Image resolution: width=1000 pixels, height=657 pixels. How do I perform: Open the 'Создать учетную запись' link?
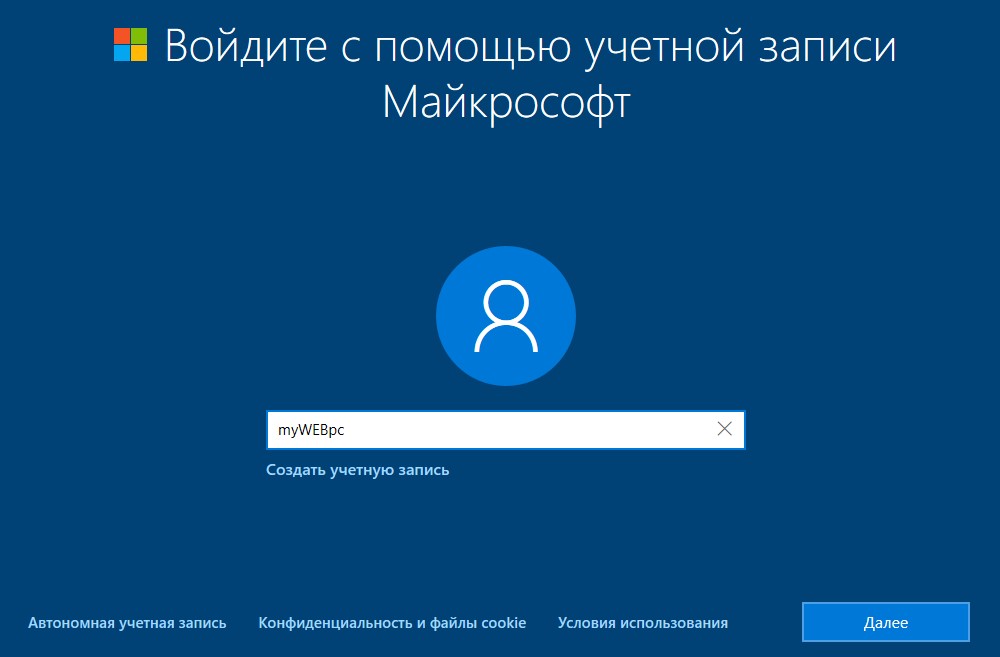coord(358,470)
